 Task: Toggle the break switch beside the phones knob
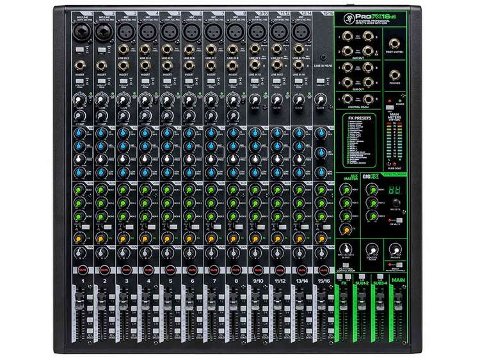click(399, 265)
